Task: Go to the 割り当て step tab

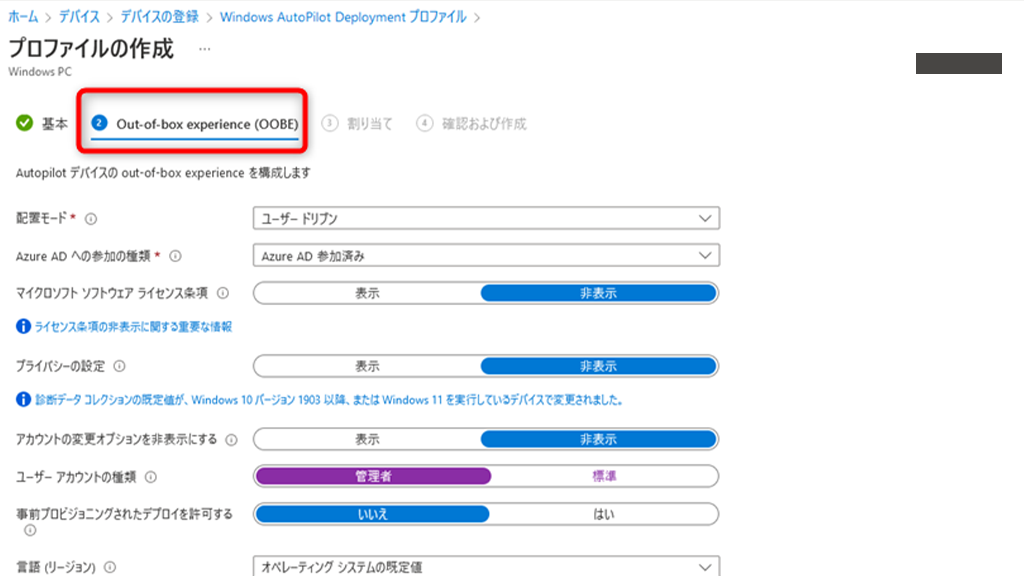Action: 359,124
